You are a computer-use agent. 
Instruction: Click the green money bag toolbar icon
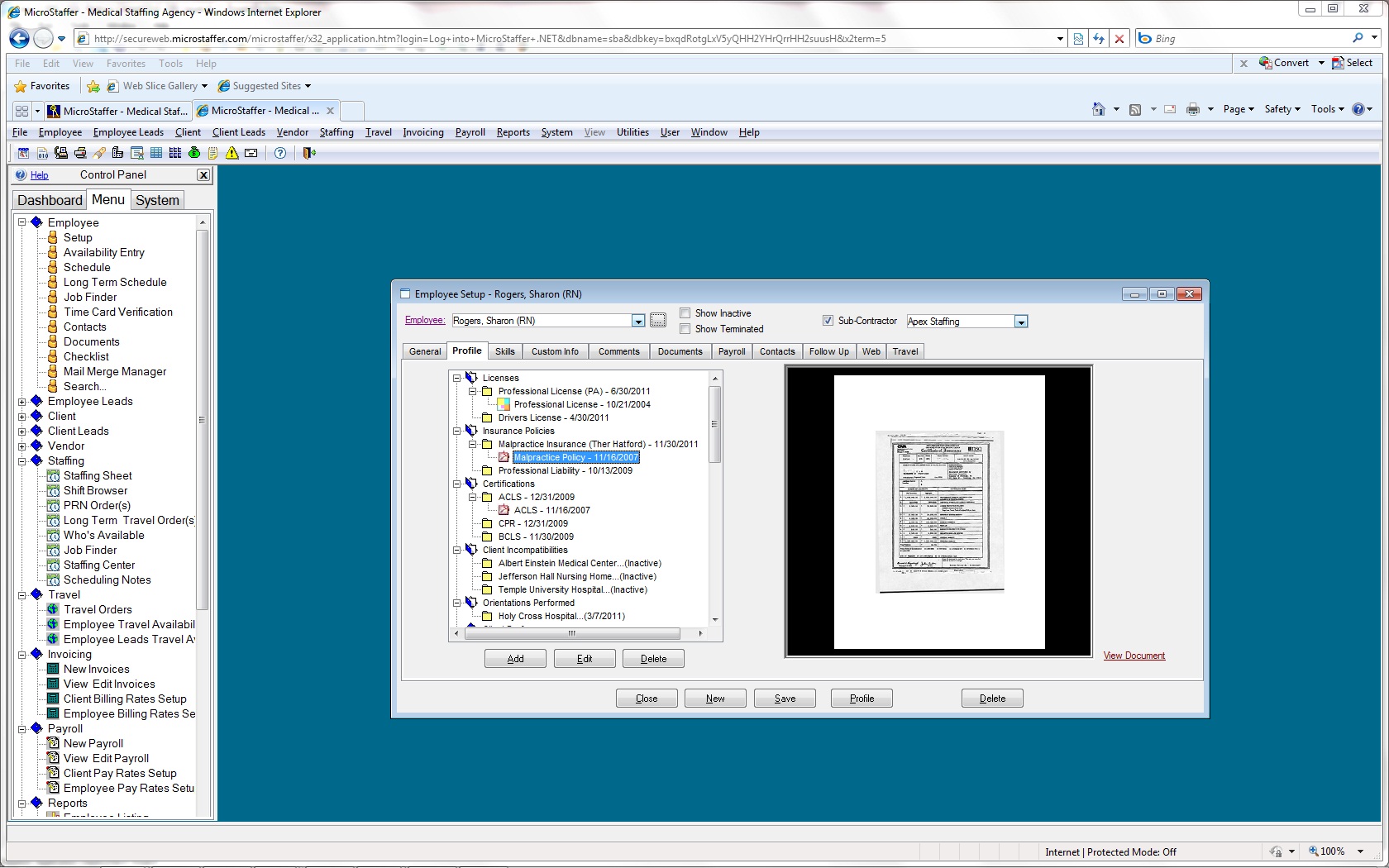[194, 153]
